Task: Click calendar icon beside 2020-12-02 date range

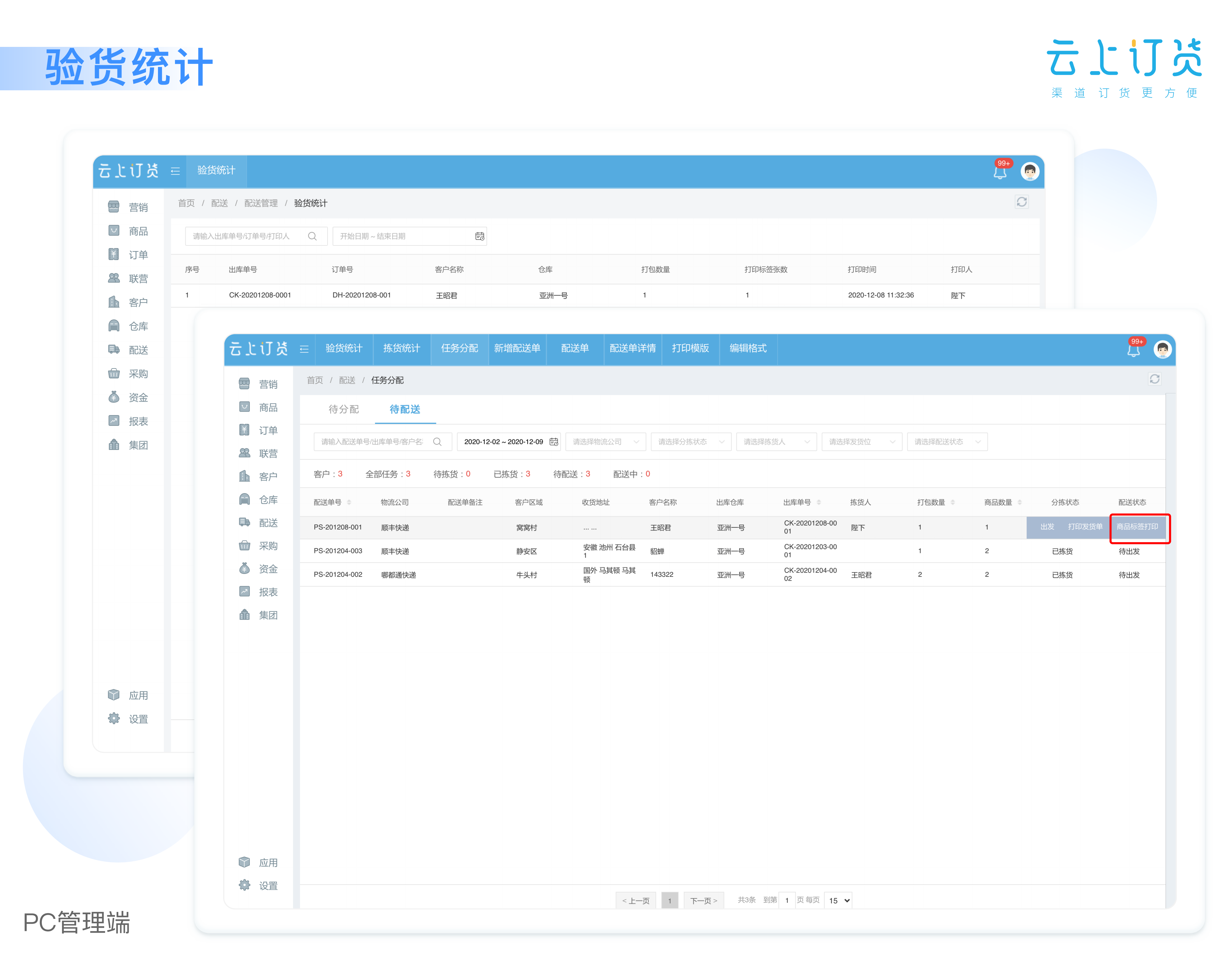Action: click(x=553, y=442)
